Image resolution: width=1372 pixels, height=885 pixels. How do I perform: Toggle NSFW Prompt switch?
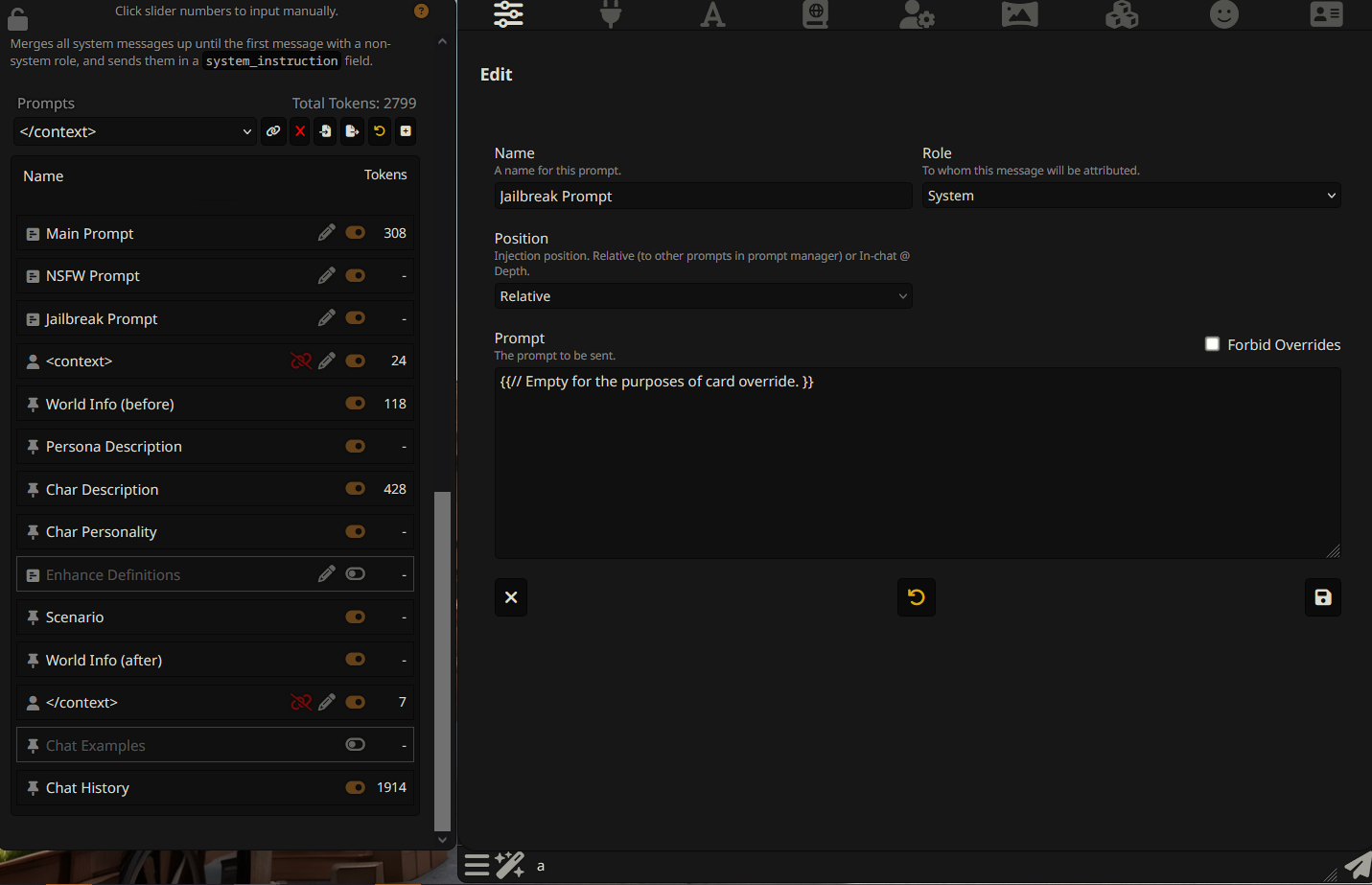(x=355, y=275)
